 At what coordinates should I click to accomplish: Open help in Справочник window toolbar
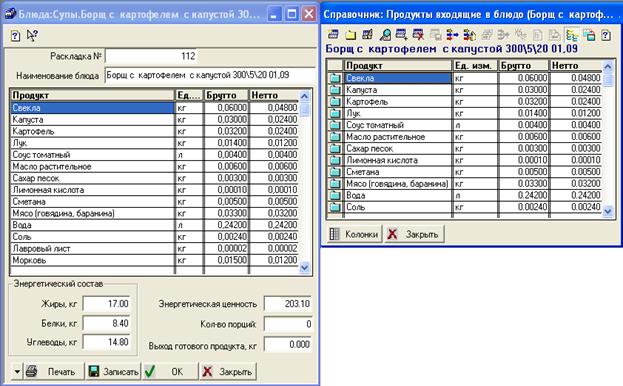[x=606, y=35]
